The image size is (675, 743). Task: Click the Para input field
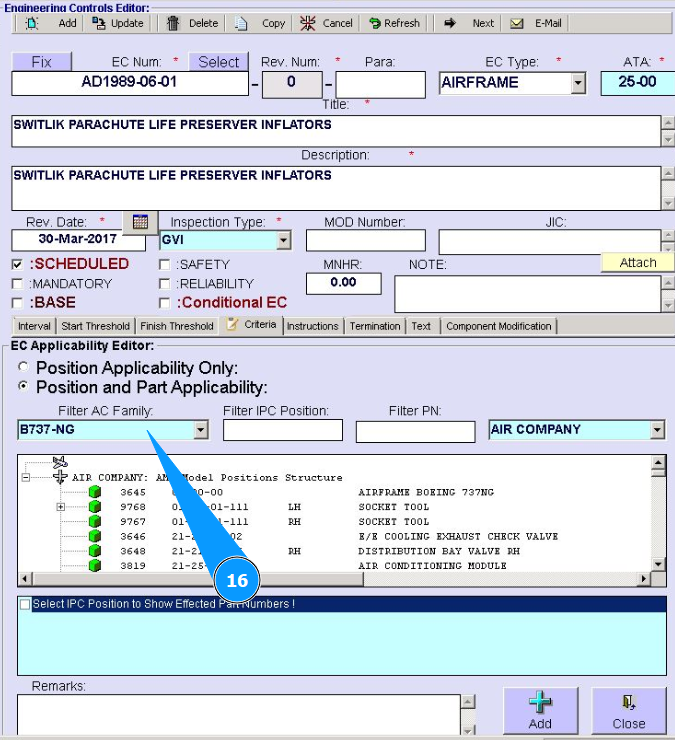click(380, 85)
